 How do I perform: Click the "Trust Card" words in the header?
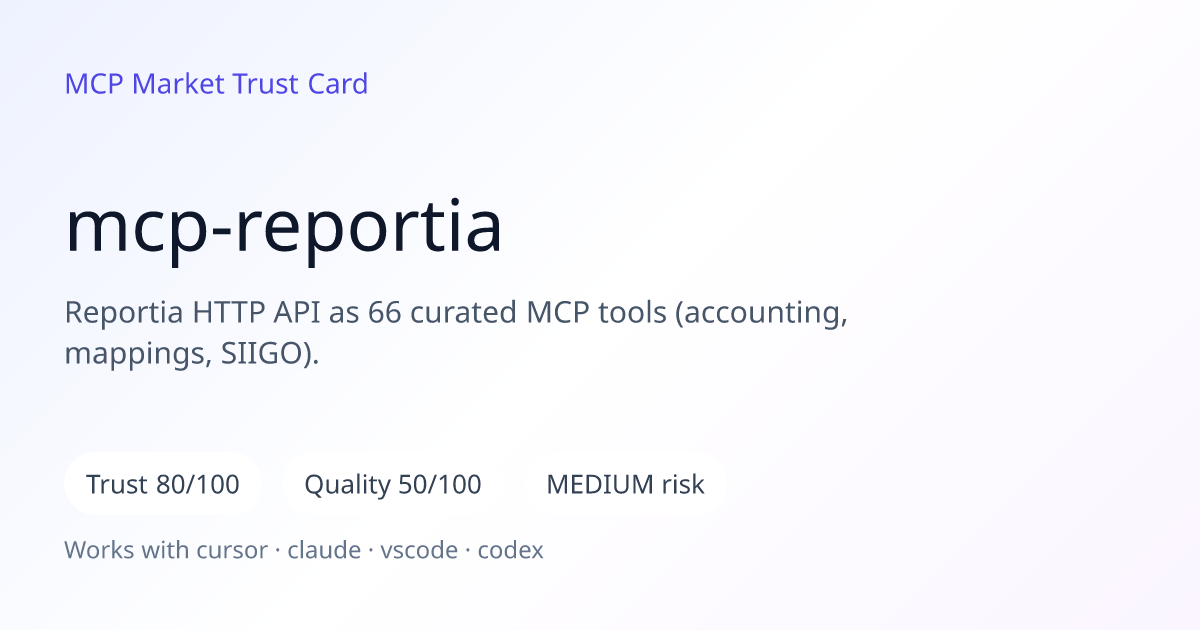click(x=300, y=84)
